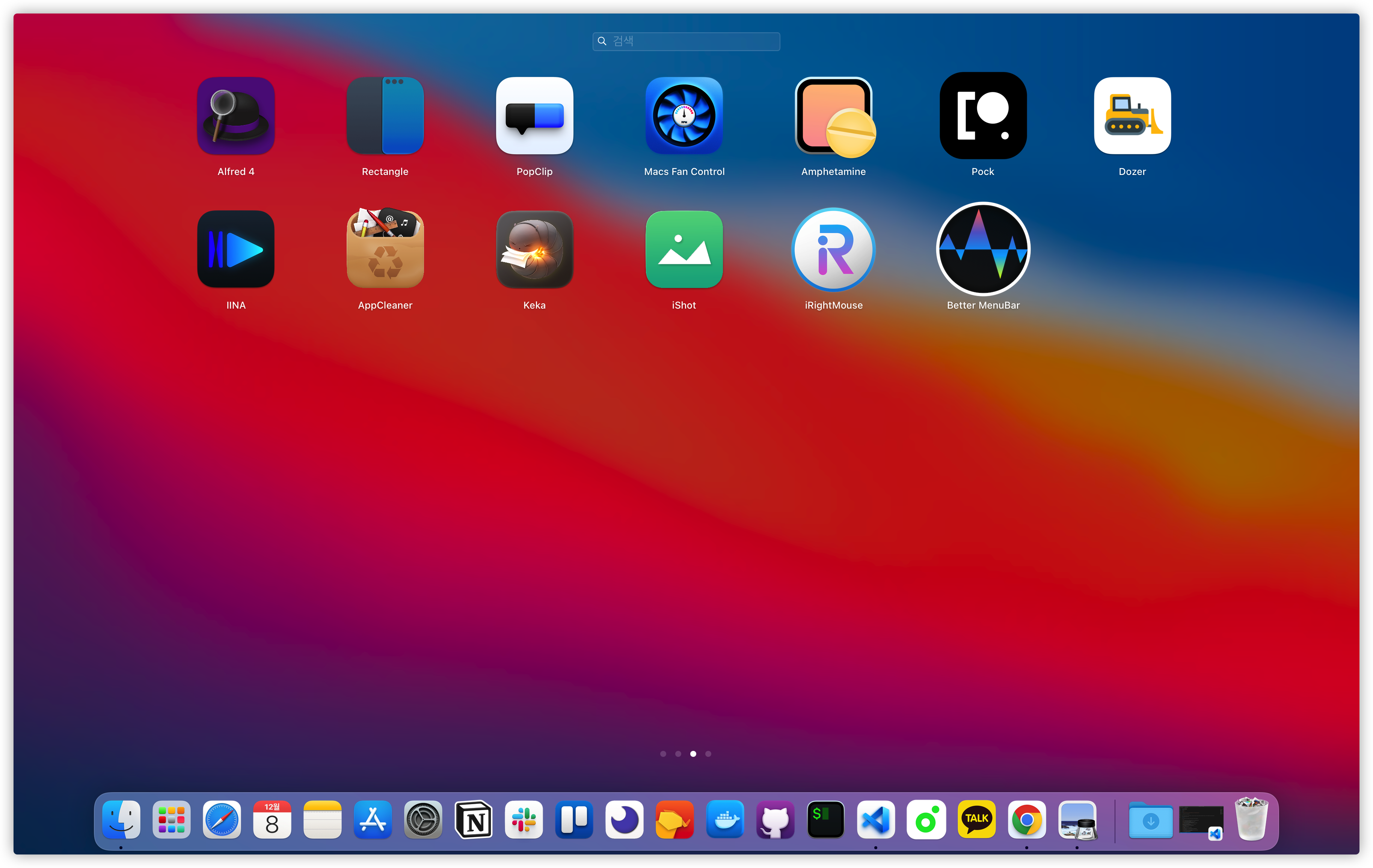Open Macs Fan Control

pyautogui.click(x=683, y=116)
